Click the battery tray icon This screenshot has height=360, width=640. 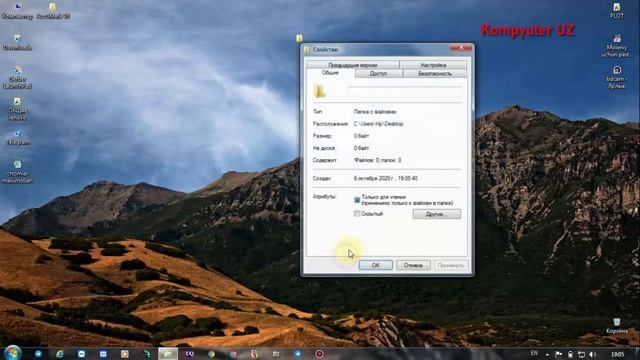pyautogui.click(x=570, y=354)
